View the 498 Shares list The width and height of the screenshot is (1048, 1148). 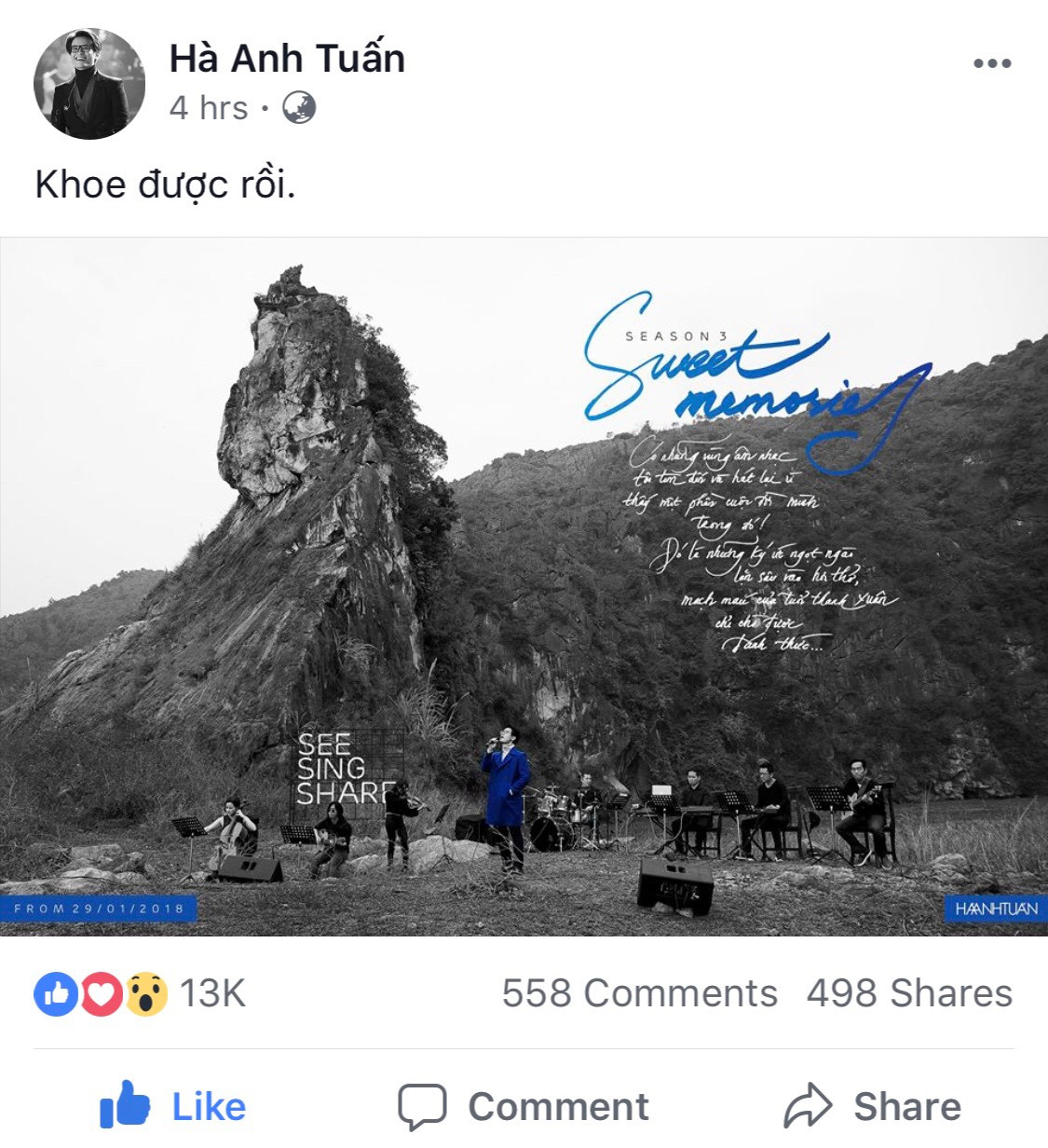point(909,993)
